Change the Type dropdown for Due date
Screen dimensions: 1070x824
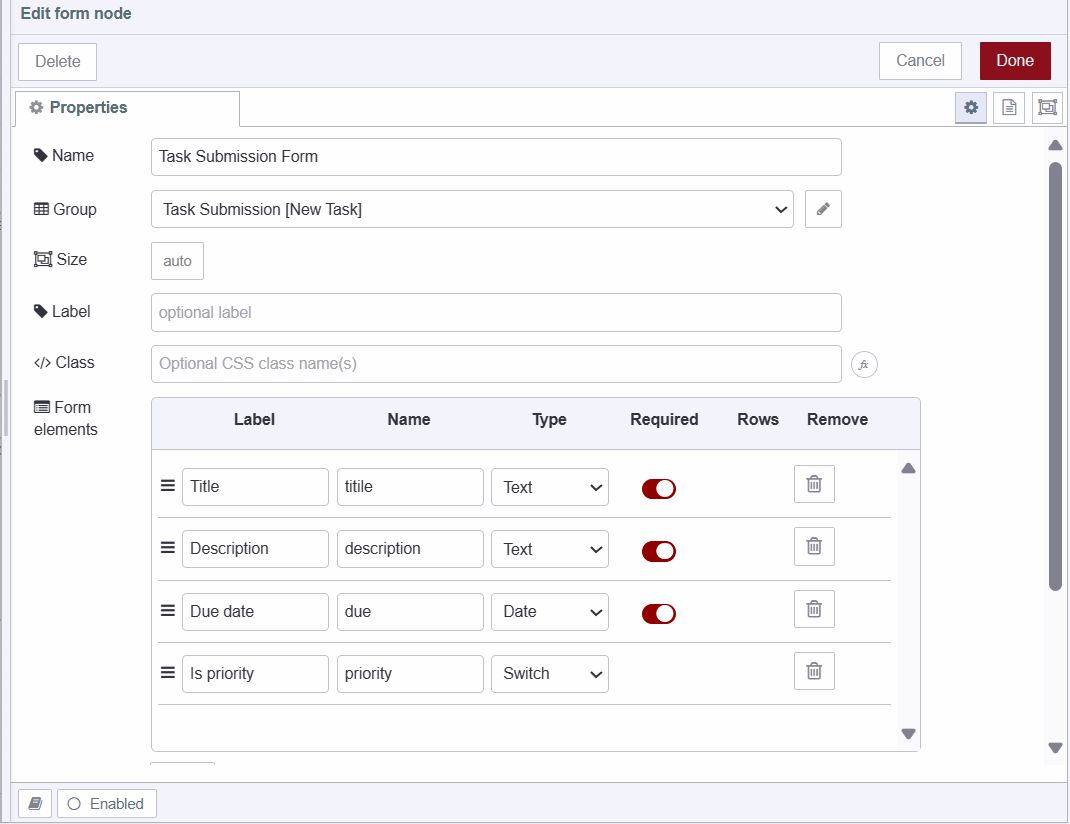click(549, 611)
